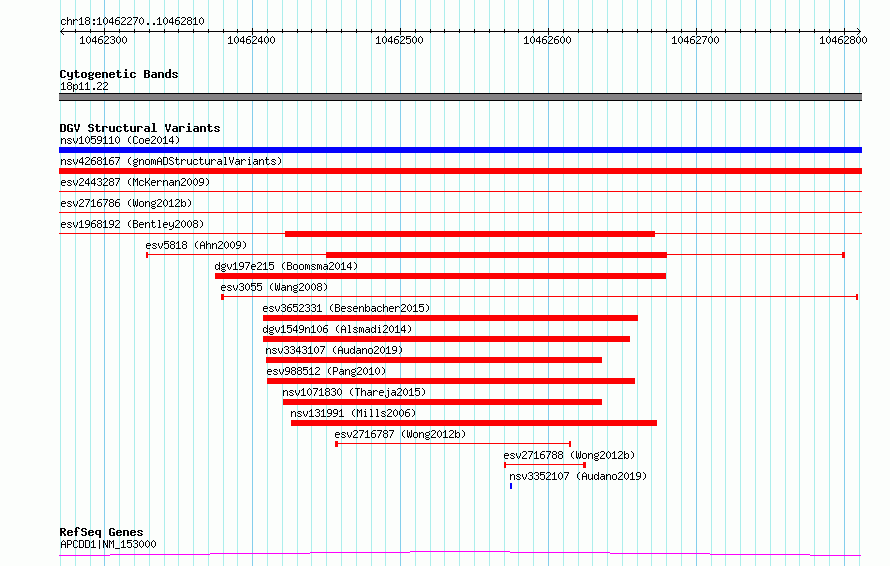Viewport: 890px width, 566px height.
Task: Open variant esv2716788 (Wong2012b) label
Action: 569,455
